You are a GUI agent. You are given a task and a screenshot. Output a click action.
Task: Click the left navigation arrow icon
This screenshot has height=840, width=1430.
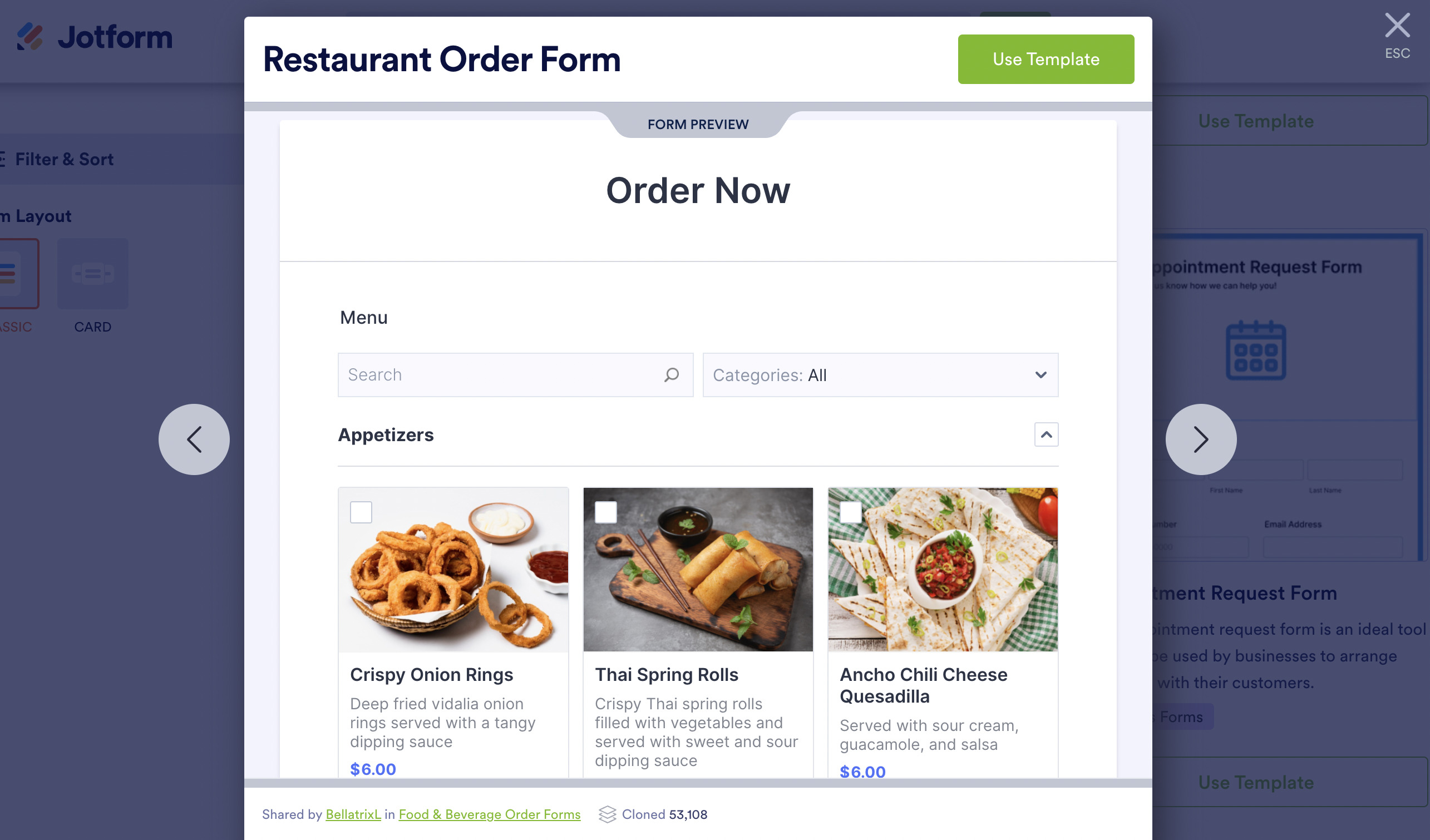194,439
